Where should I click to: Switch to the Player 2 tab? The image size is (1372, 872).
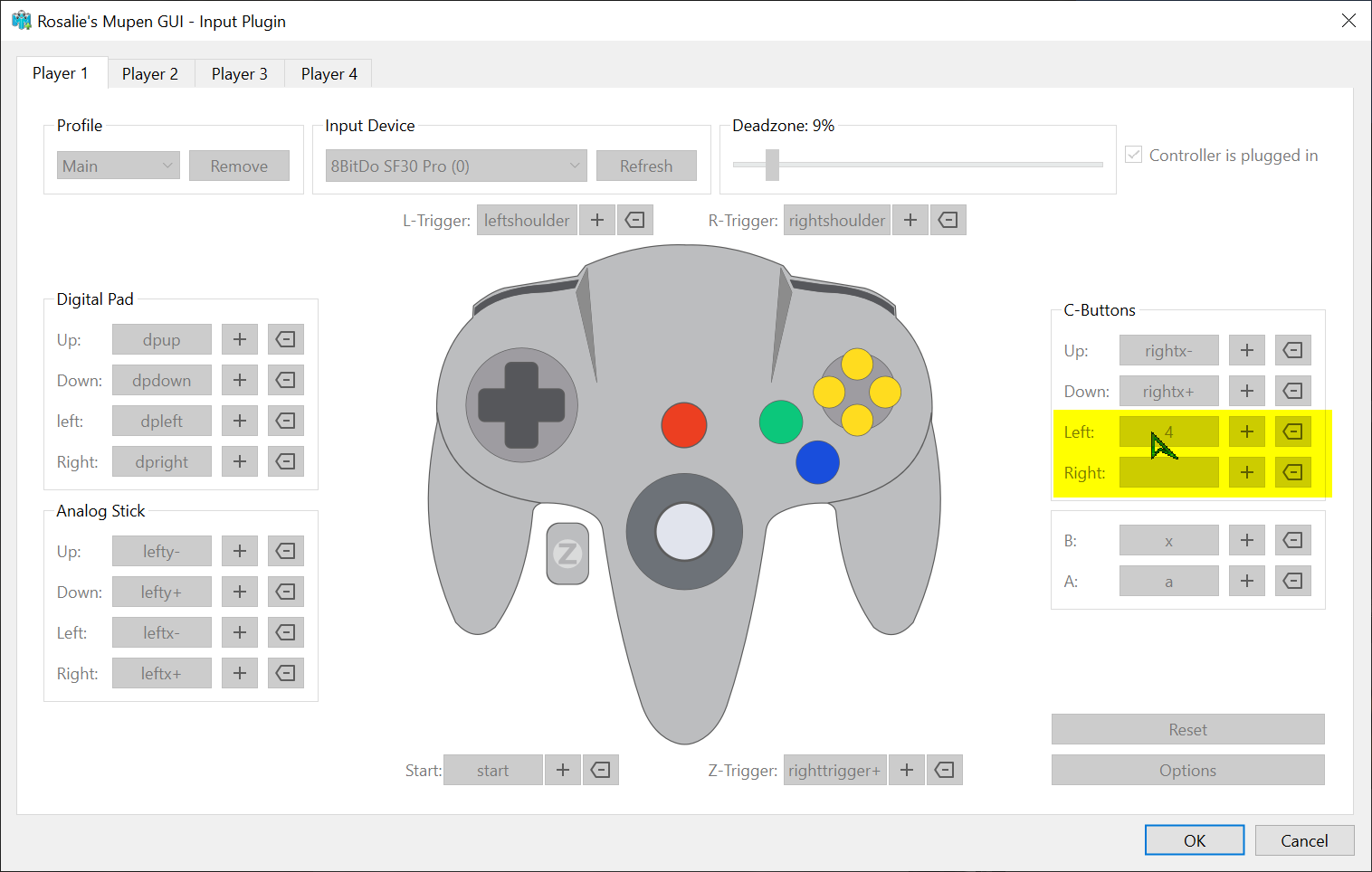coord(149,73)
